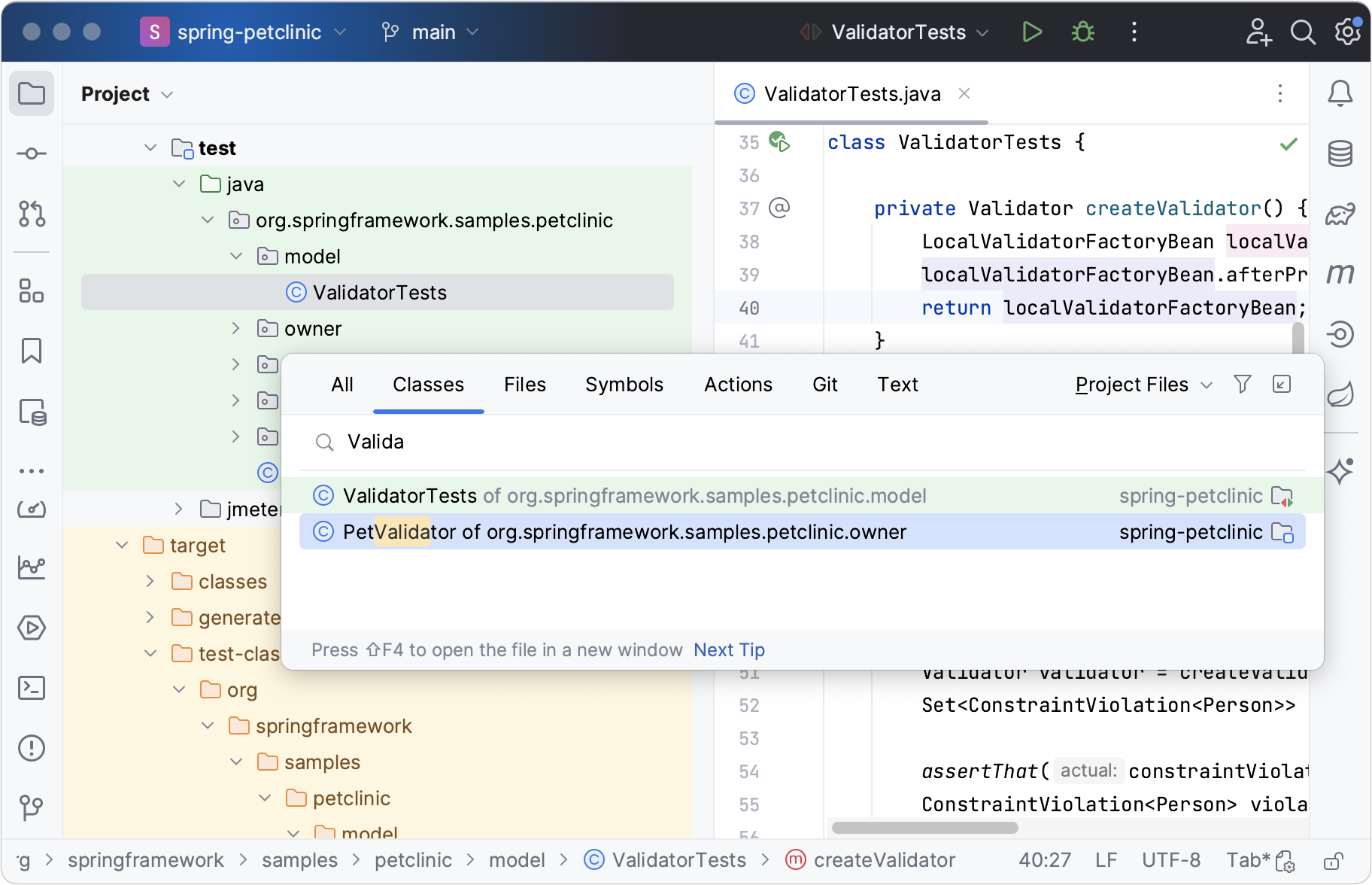Click the editor horizontal scrollbar
The image size is (1372, 885).
[x=924, y=828]
